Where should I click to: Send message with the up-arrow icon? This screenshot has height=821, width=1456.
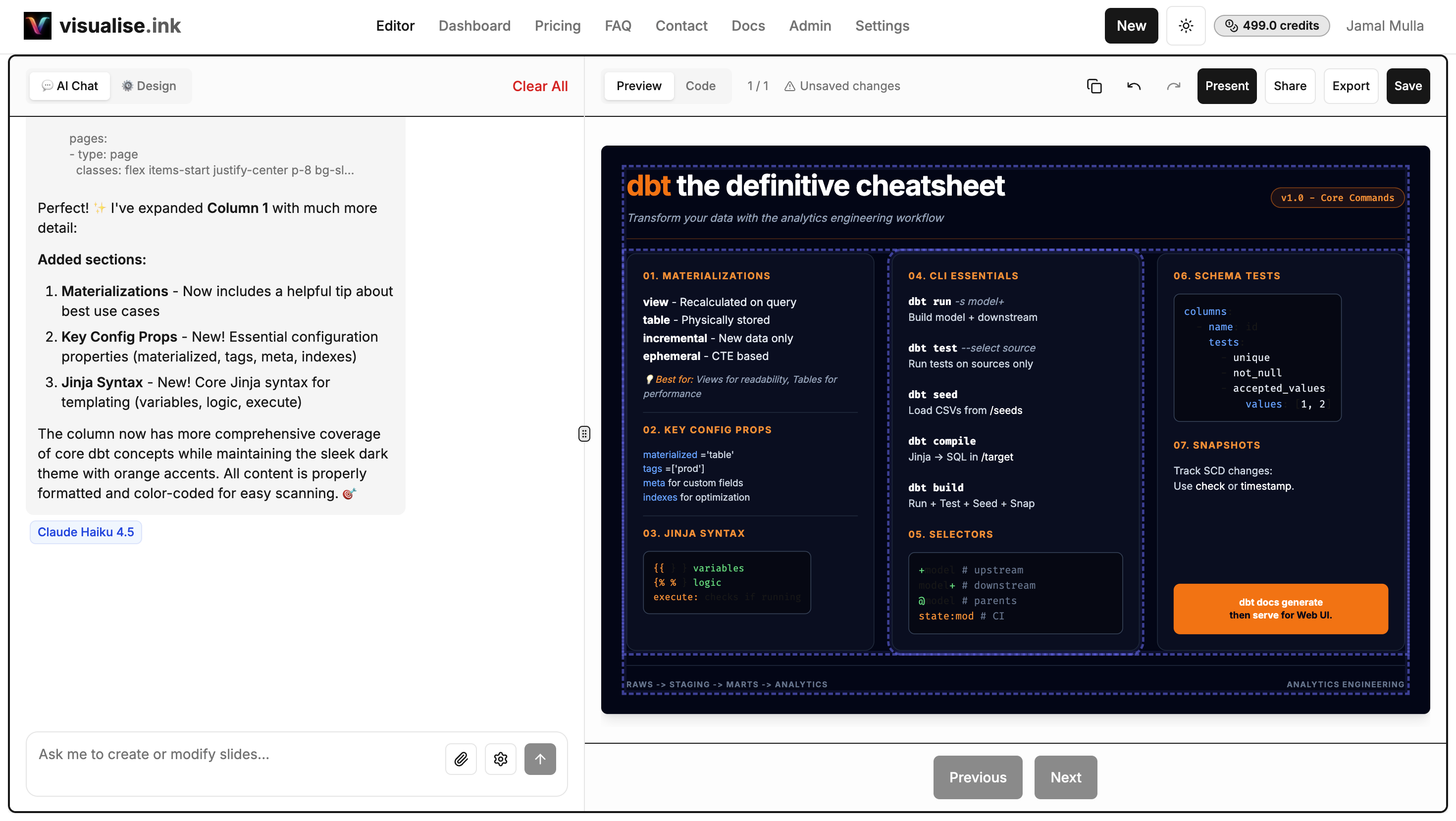[x=540, y=759]
